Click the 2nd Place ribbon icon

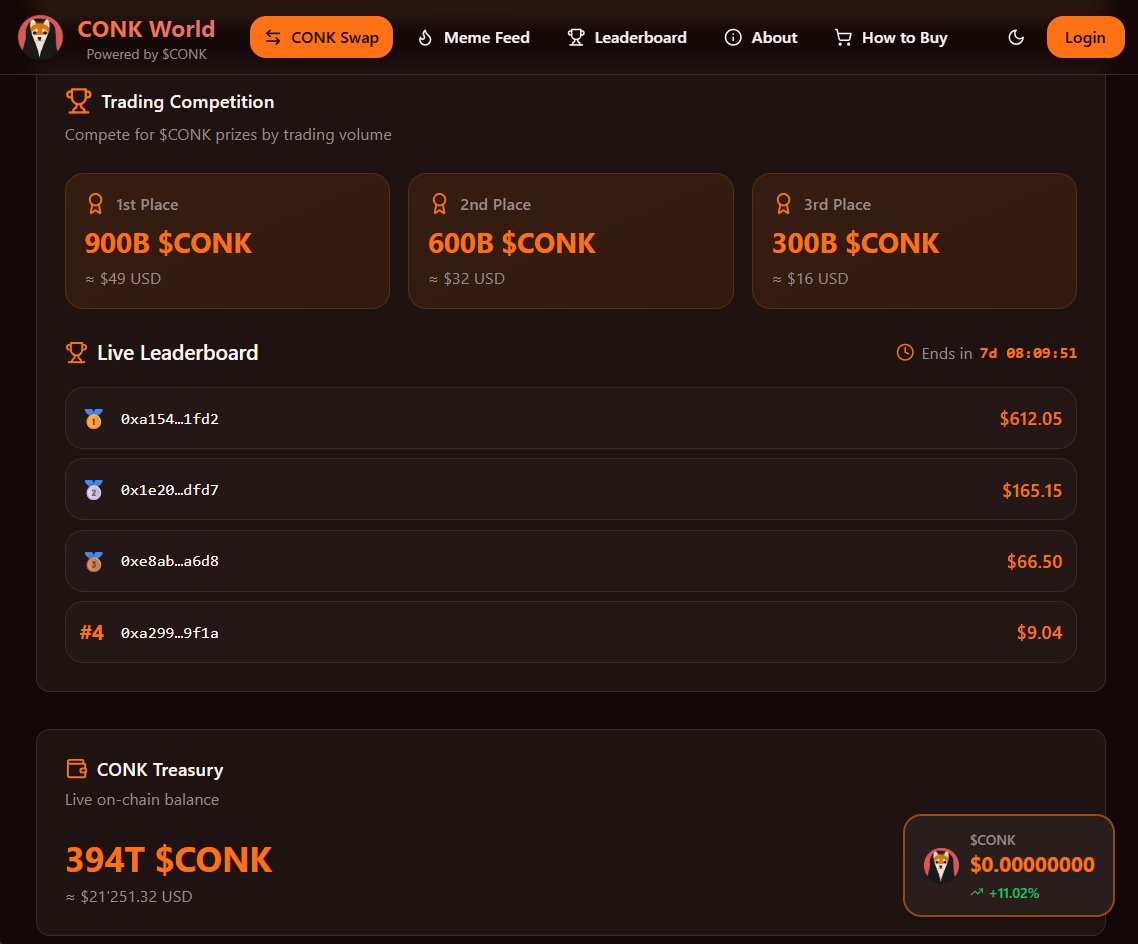(439, 204)
